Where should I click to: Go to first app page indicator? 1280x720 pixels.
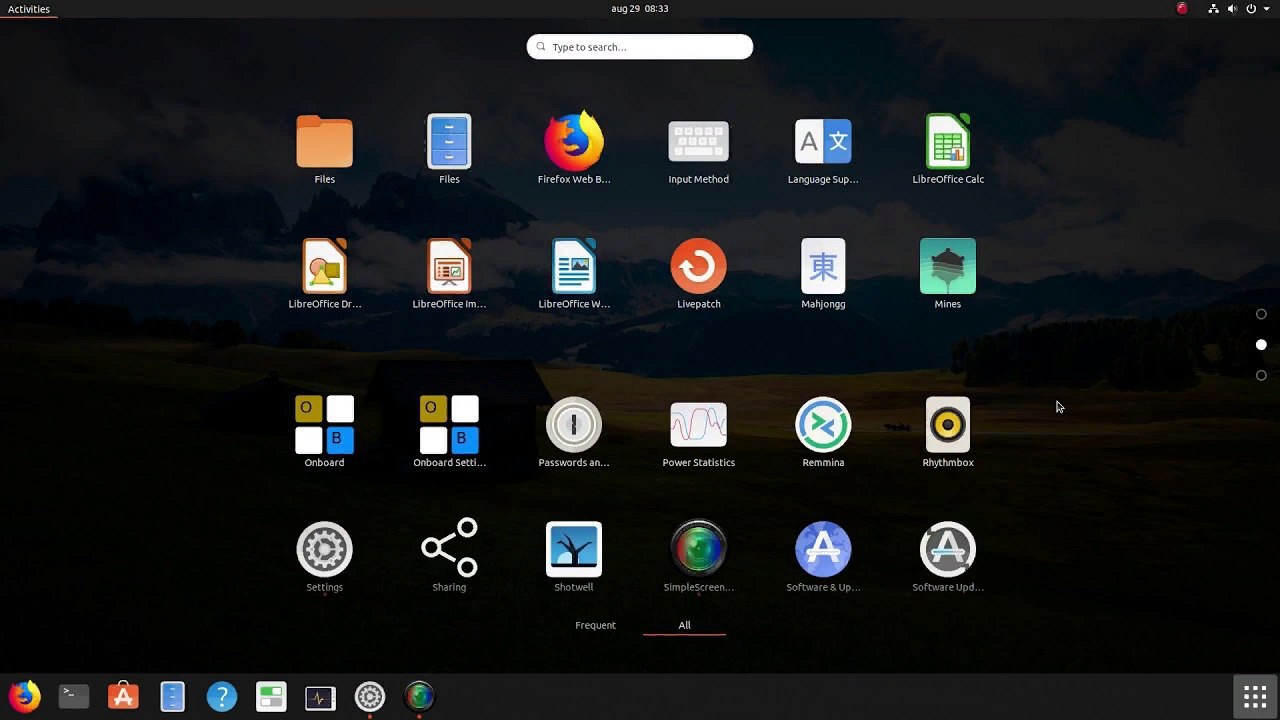pyautogui.click(x=1261, y=314)
